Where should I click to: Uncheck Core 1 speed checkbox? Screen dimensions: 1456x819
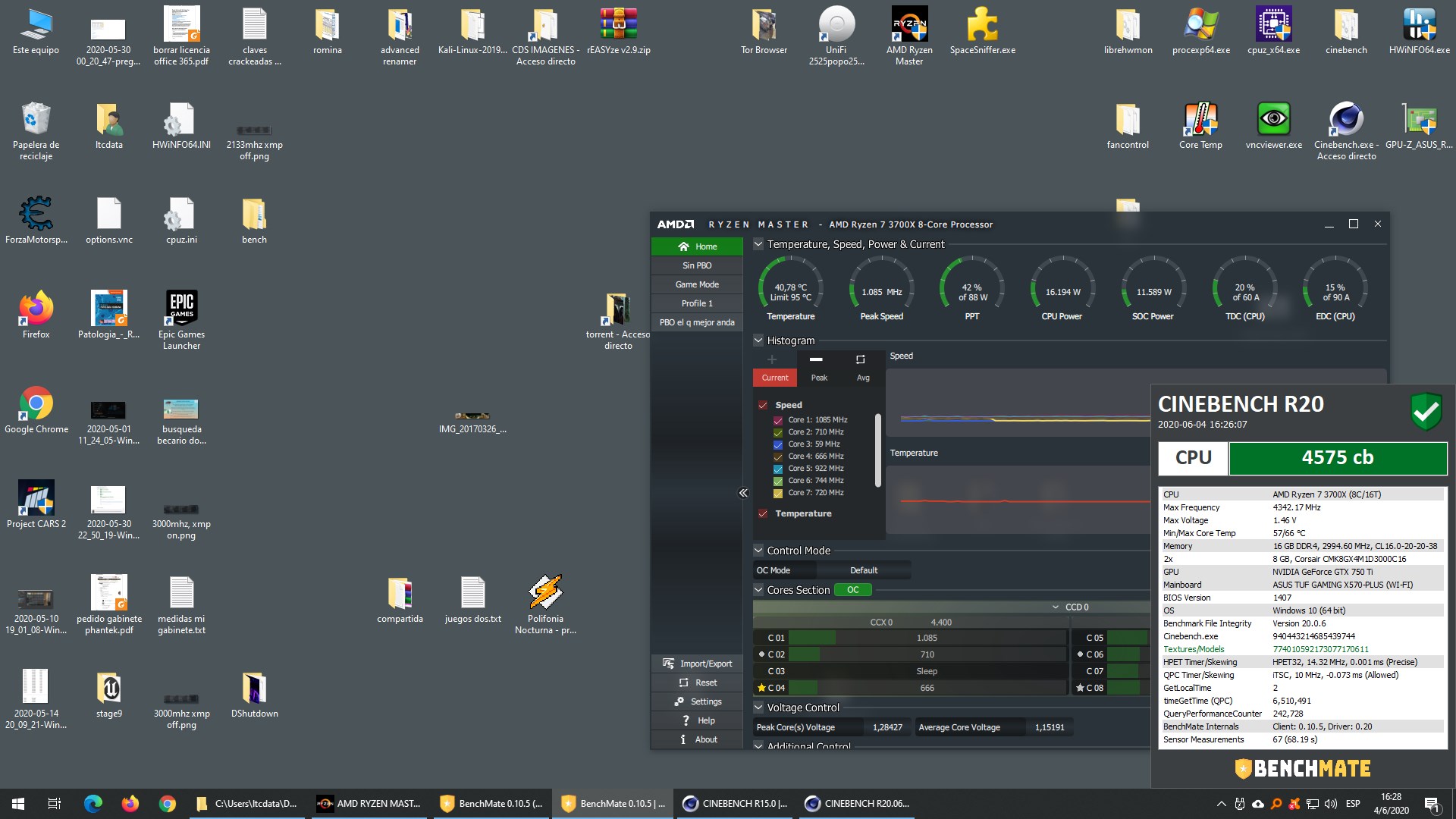click(778, 420)
